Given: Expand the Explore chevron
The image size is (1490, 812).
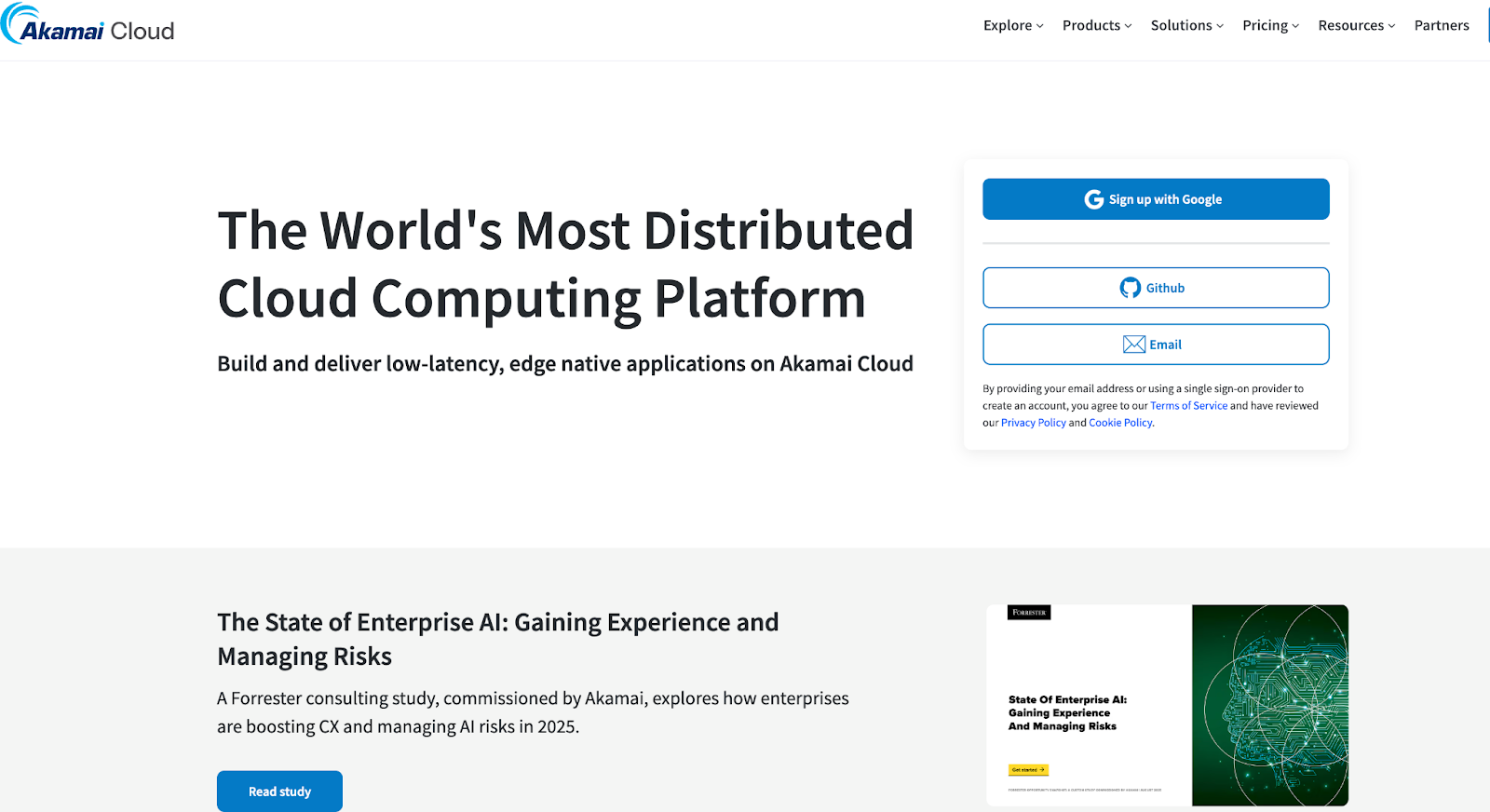Looking at the screenshot, I should point(1040,26).
